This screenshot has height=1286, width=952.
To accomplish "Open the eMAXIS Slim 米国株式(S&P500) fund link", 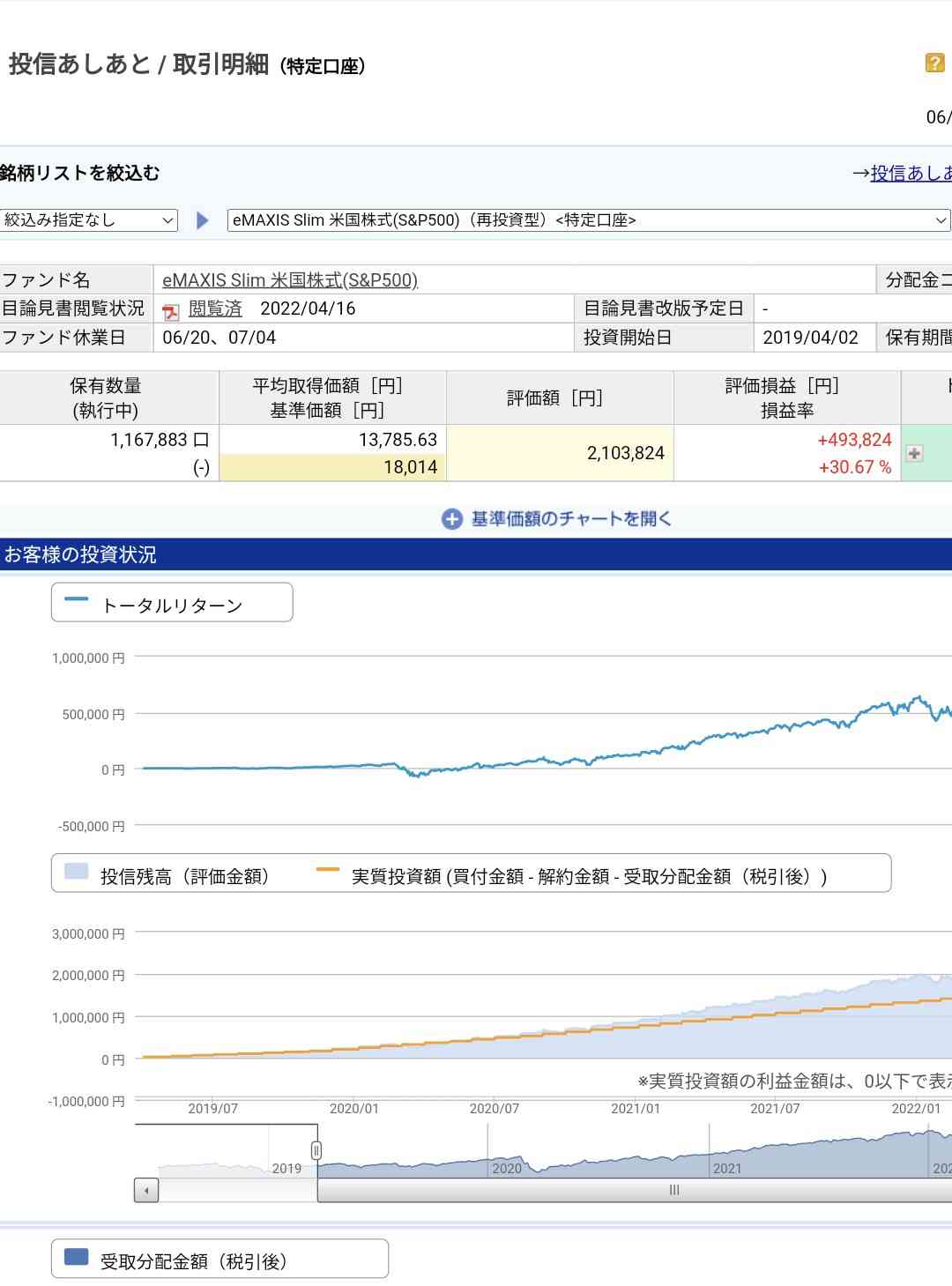I will [290, 280].
